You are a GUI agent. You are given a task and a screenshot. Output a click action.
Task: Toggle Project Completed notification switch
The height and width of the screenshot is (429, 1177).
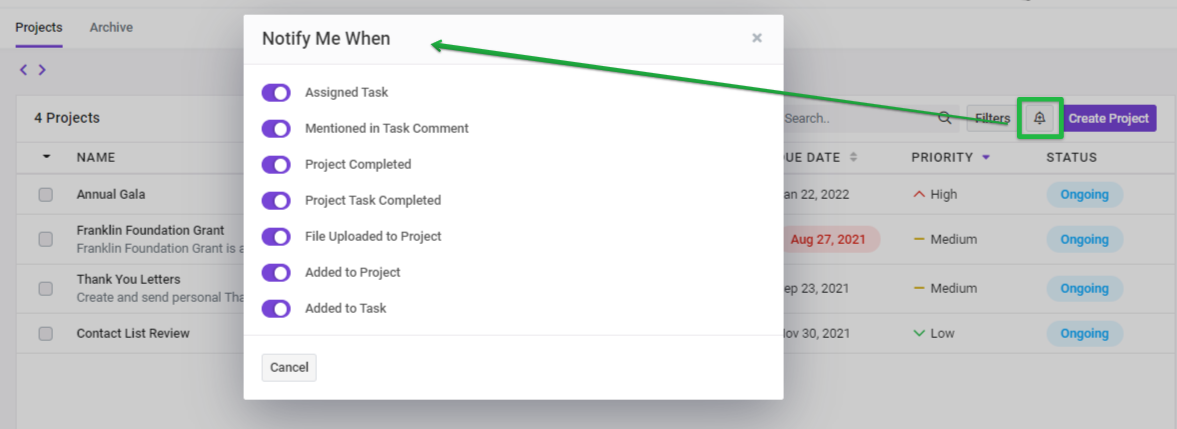(276, 164)
